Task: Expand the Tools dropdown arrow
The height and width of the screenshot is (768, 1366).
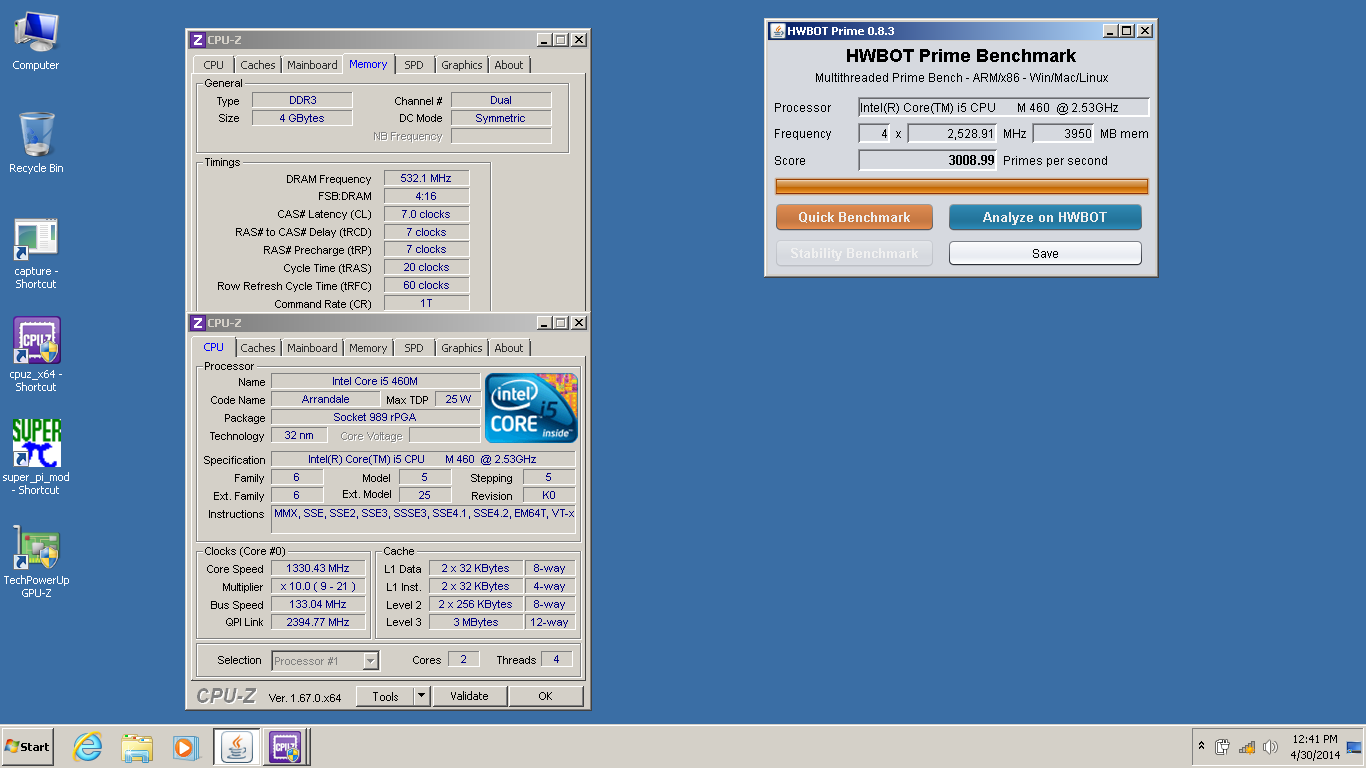Action: (421, 696)
